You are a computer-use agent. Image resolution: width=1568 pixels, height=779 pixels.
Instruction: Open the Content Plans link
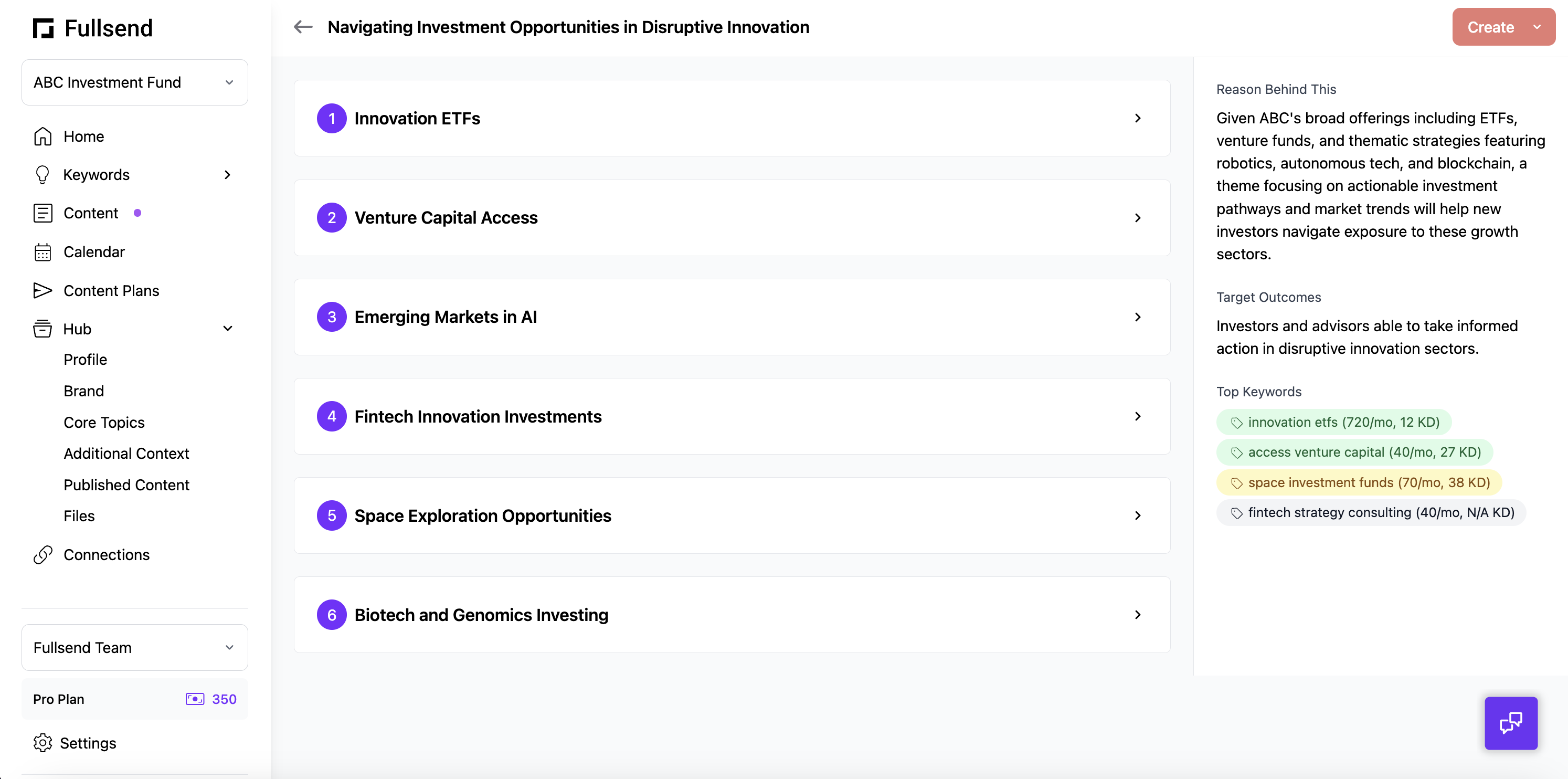[x=111, y=290]
